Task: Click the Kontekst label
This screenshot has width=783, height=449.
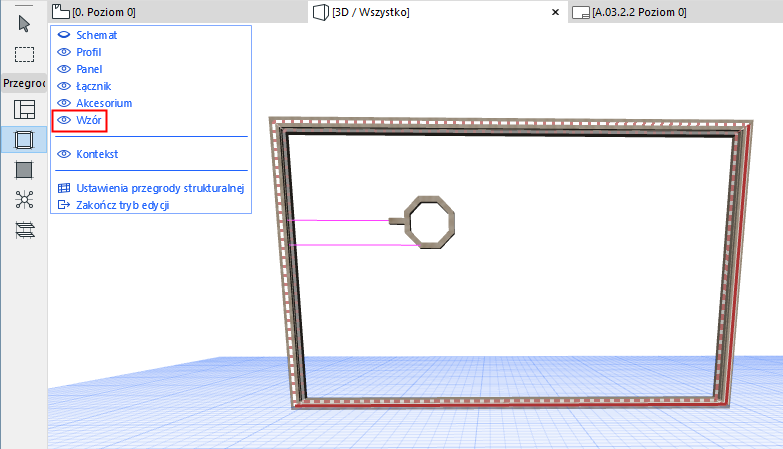Action: [x=97, y=154]
